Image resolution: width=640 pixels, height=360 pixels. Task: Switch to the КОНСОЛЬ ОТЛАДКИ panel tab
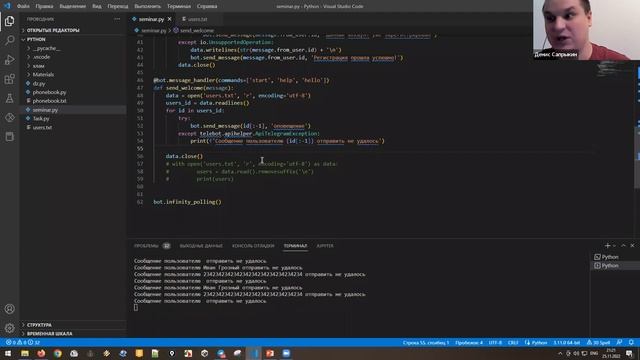coord(253,246)
